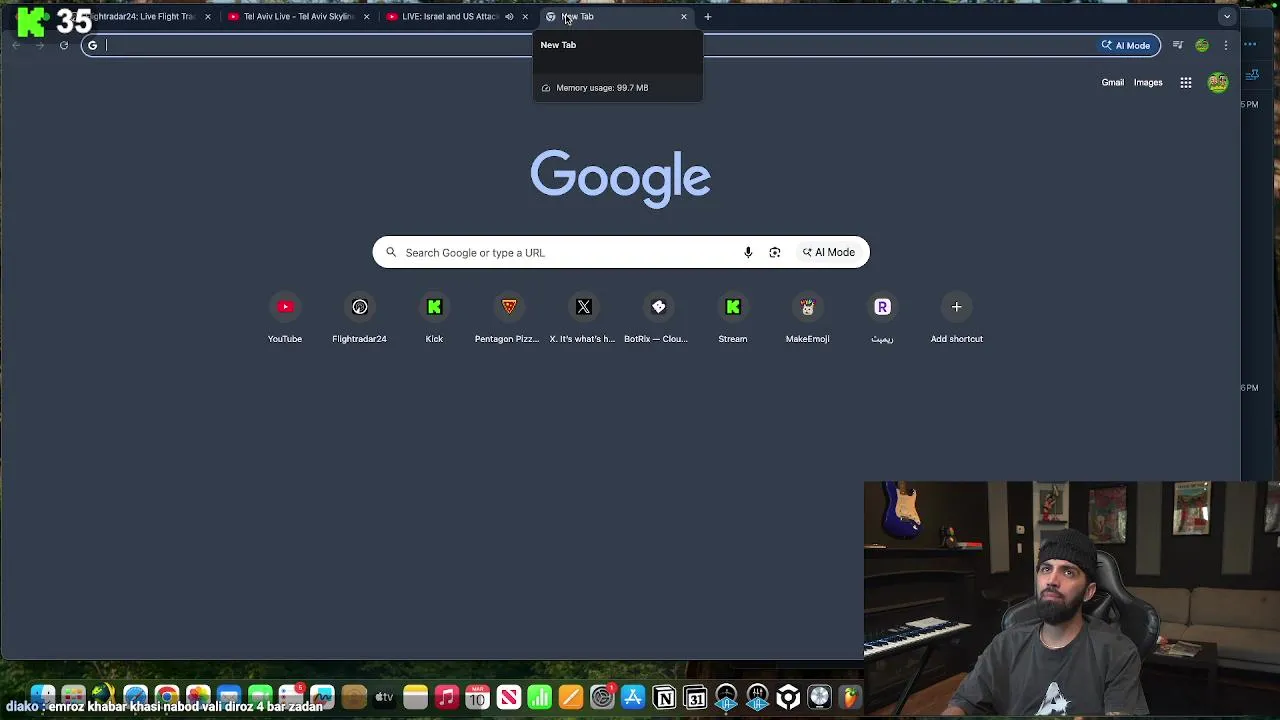
Task: Open Safari from the Dock
Action: tap(136, 696)
